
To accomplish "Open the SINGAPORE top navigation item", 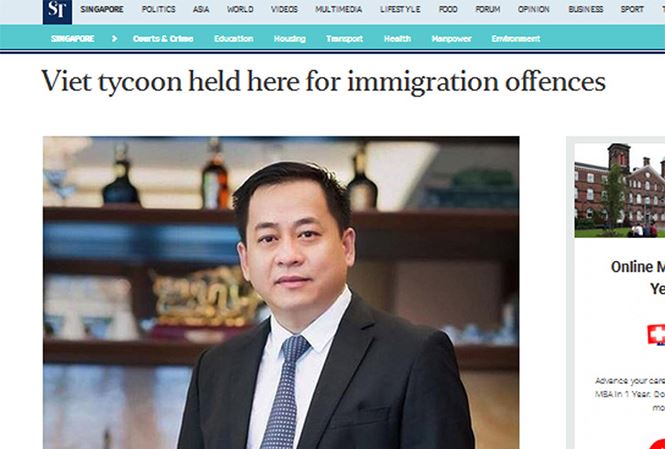I will coord(102,9).
